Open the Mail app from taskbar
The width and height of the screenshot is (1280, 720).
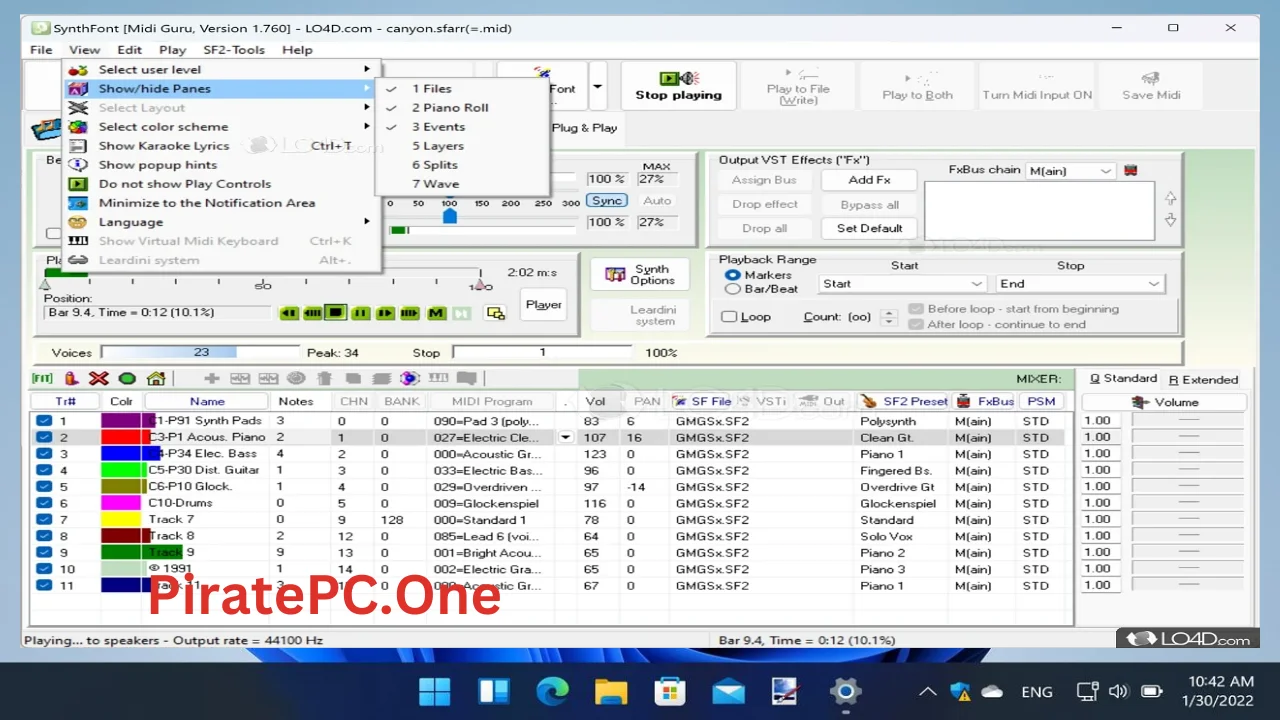[x=728, y=691]
